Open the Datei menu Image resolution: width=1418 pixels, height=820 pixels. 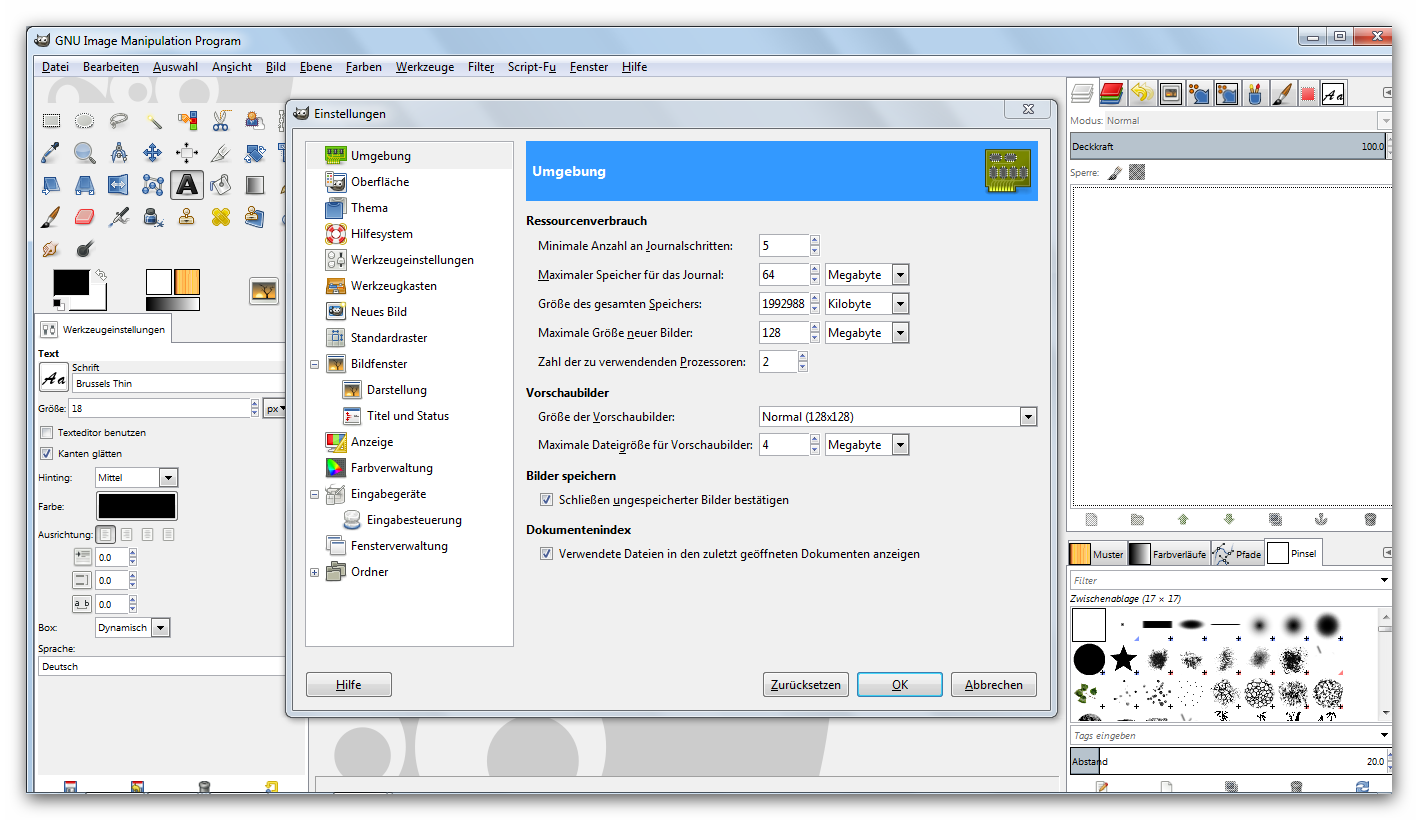[55, 67]
